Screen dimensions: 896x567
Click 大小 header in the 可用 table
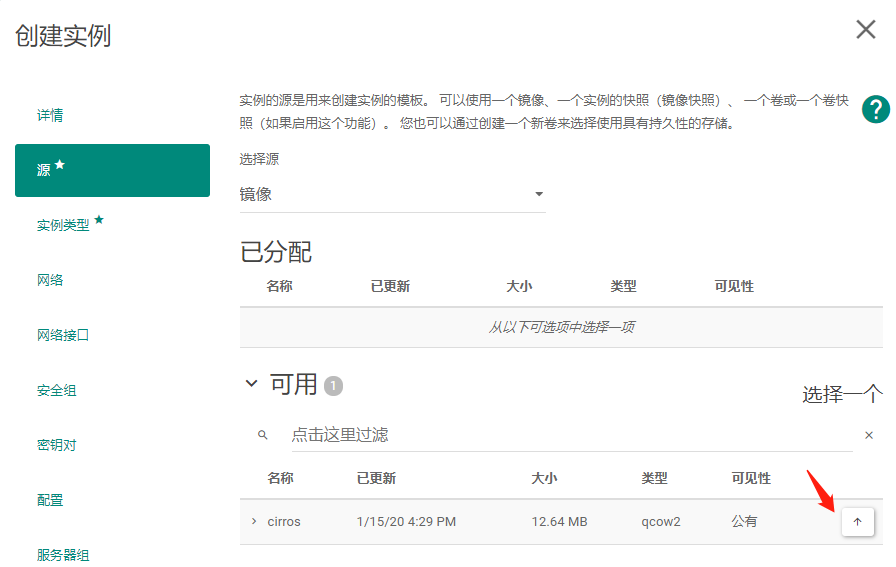[545, 478]
